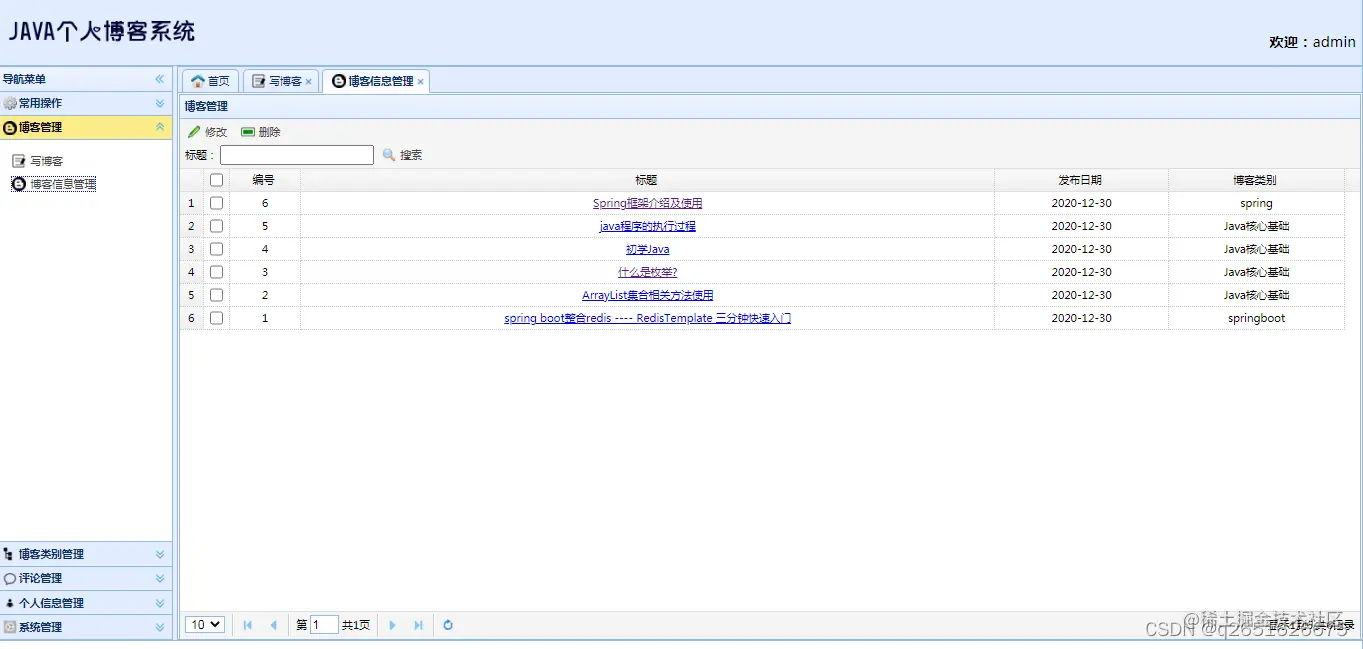Open the Spring框架介绍及使用 link
The width and height of the screenshot is (1363, 649).
tap(647, 203)
